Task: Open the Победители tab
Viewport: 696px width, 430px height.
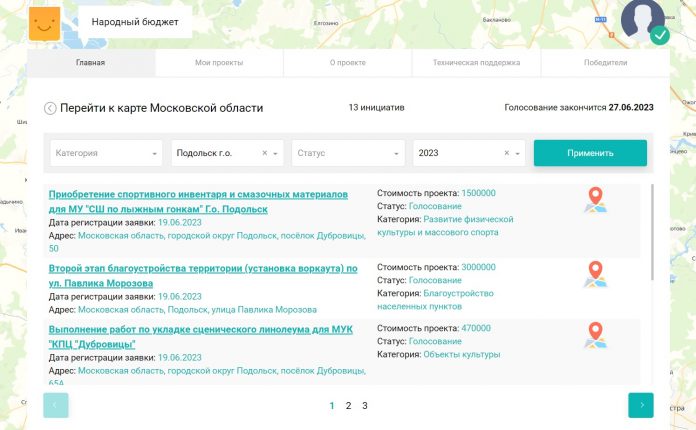Action: pyautogui.click(x=605, y=62)
